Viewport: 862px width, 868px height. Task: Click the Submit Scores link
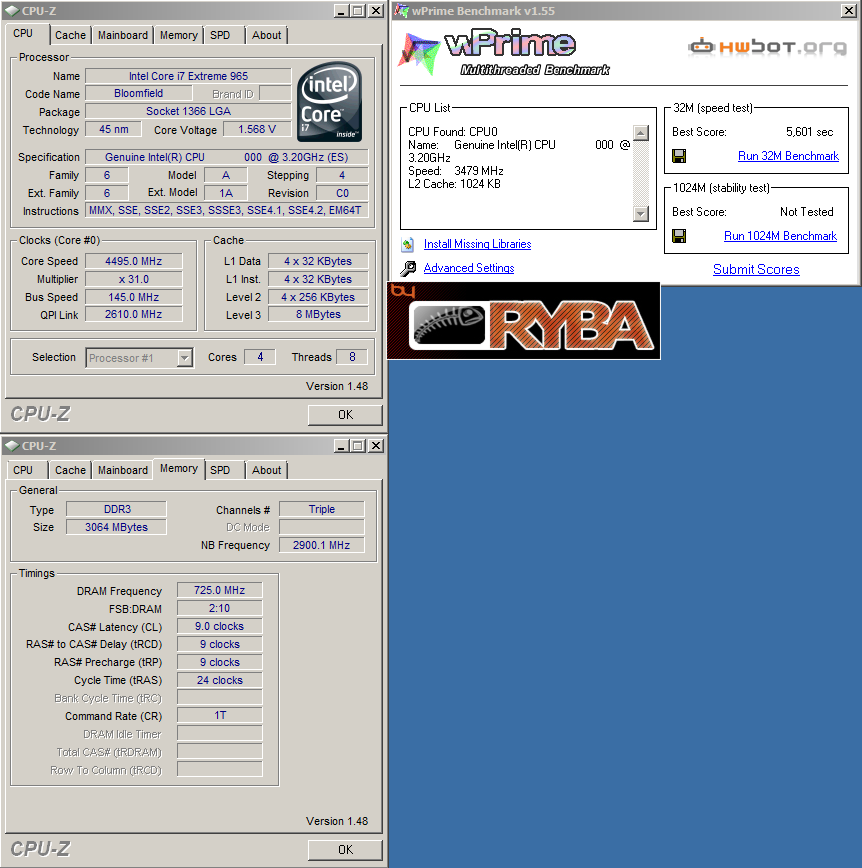pos(756,270)
